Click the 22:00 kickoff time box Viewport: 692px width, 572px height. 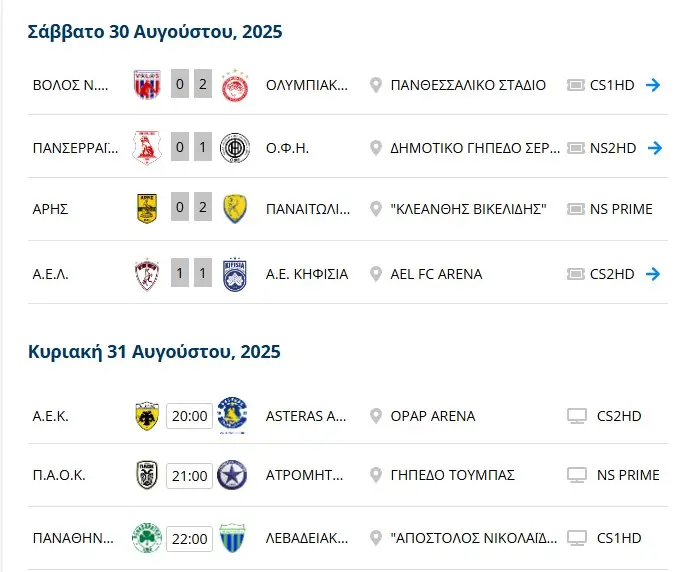click(188, 539)
